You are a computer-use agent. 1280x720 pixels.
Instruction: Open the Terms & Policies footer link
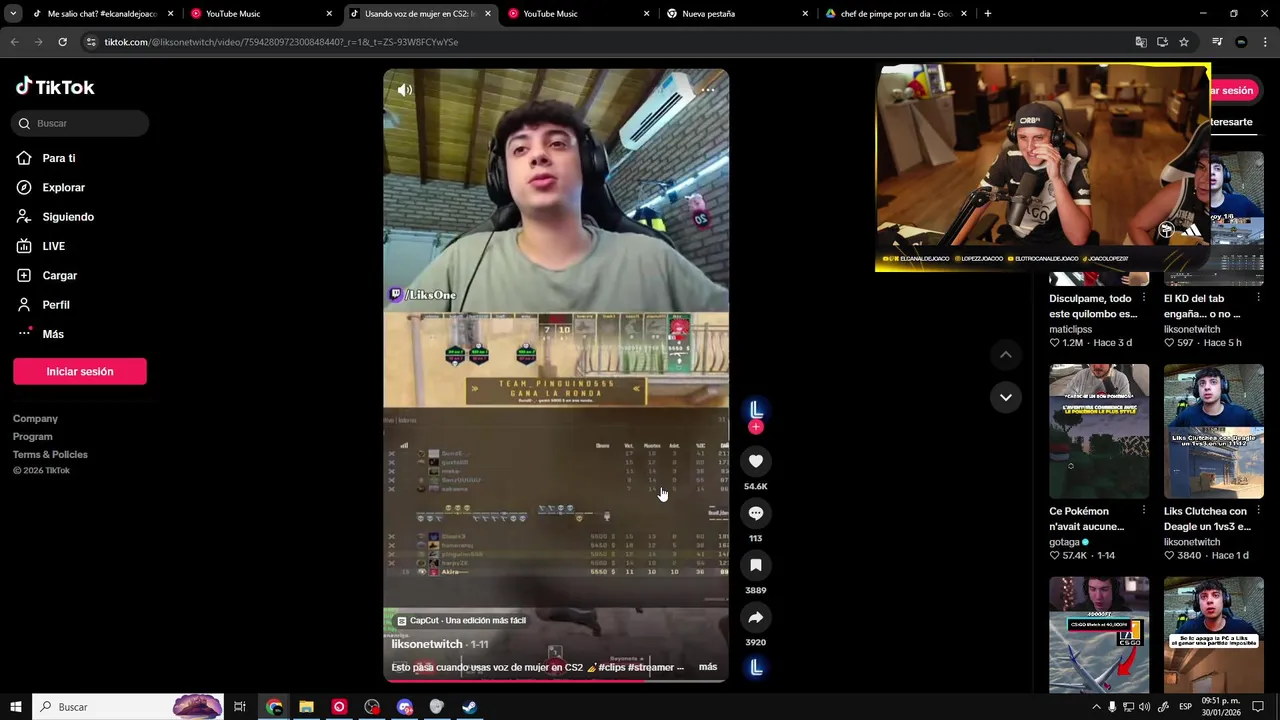pyautogui.click(x=50, y=454)
